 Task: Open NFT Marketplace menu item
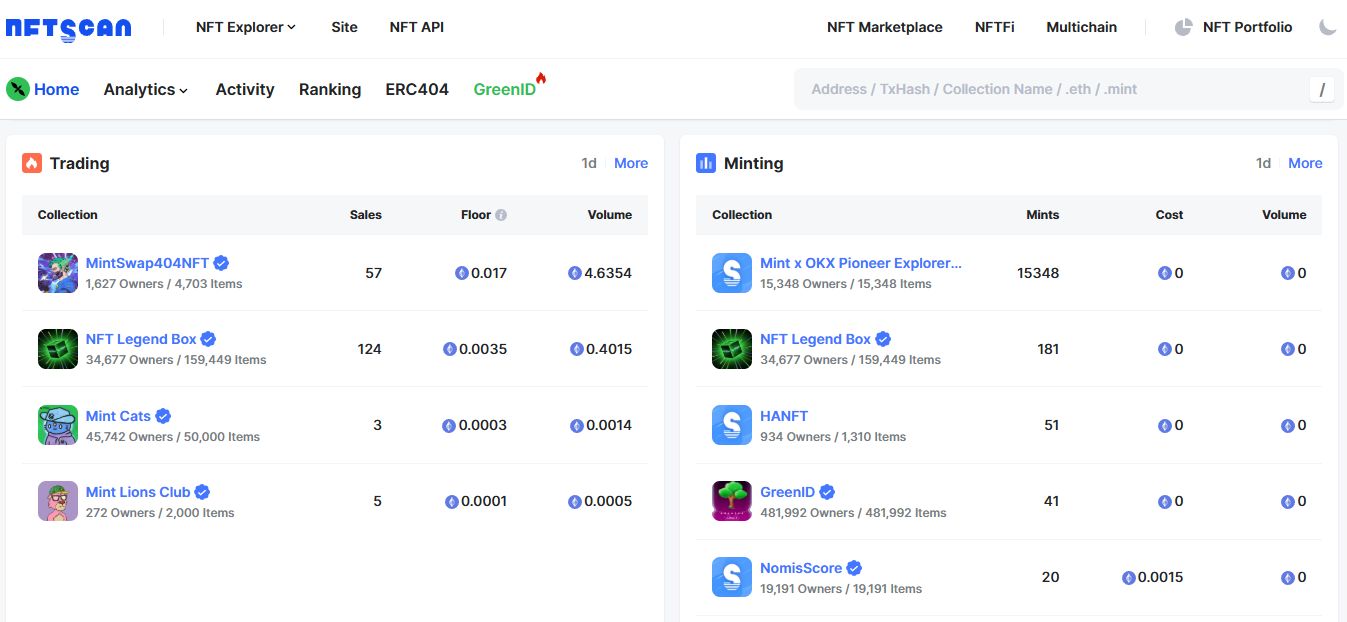point(884,27)
